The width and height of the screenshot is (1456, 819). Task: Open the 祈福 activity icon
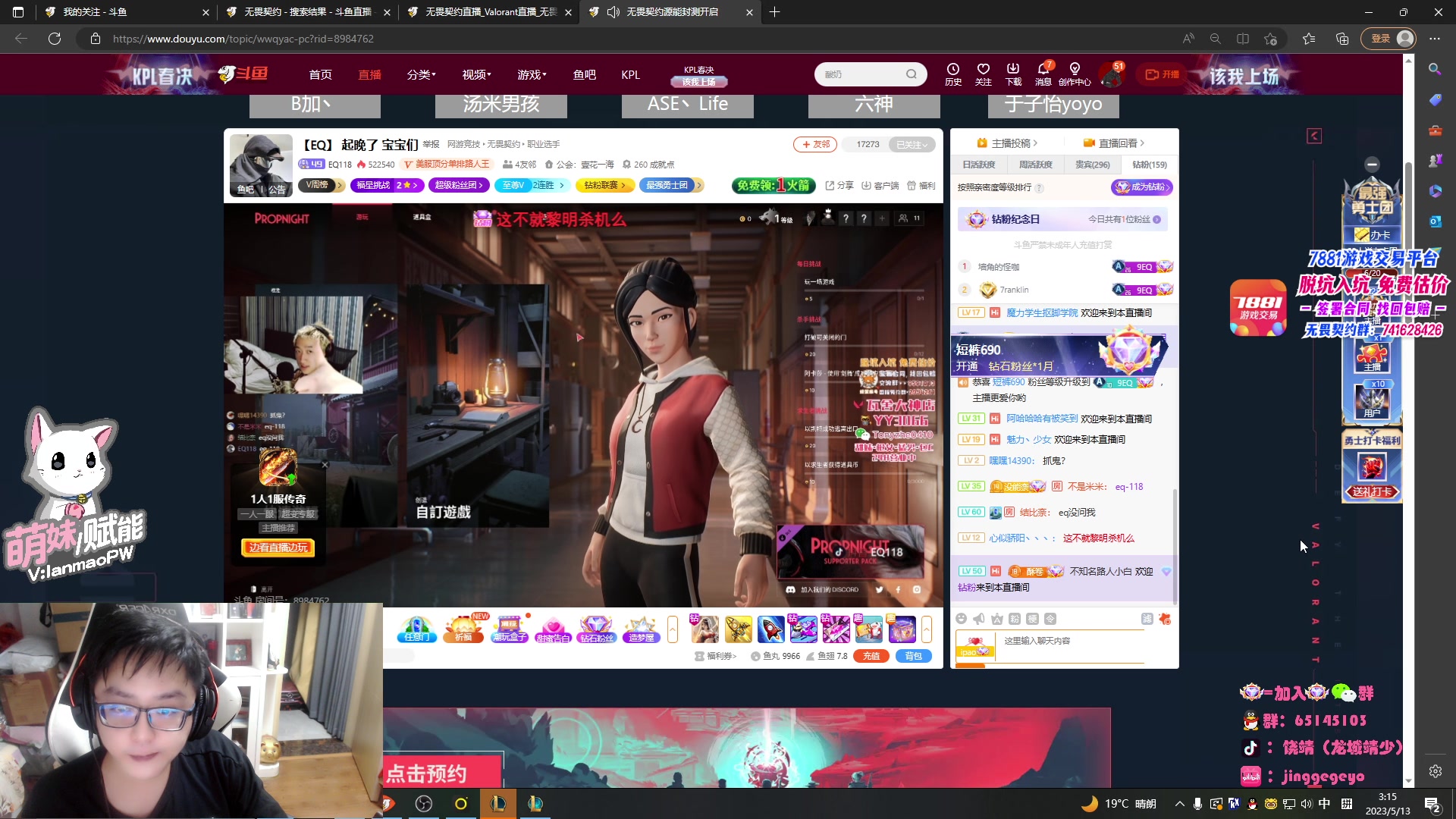[463, 629]
